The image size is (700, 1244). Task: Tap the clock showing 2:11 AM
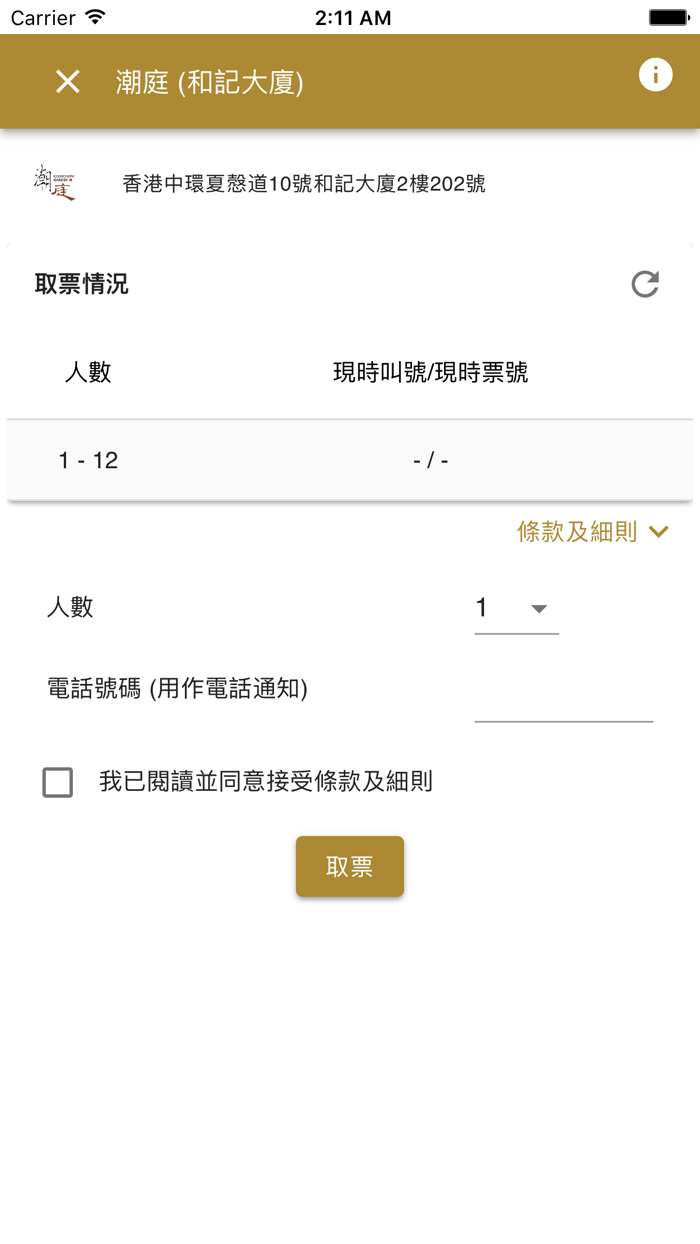[x=350, y=16]
